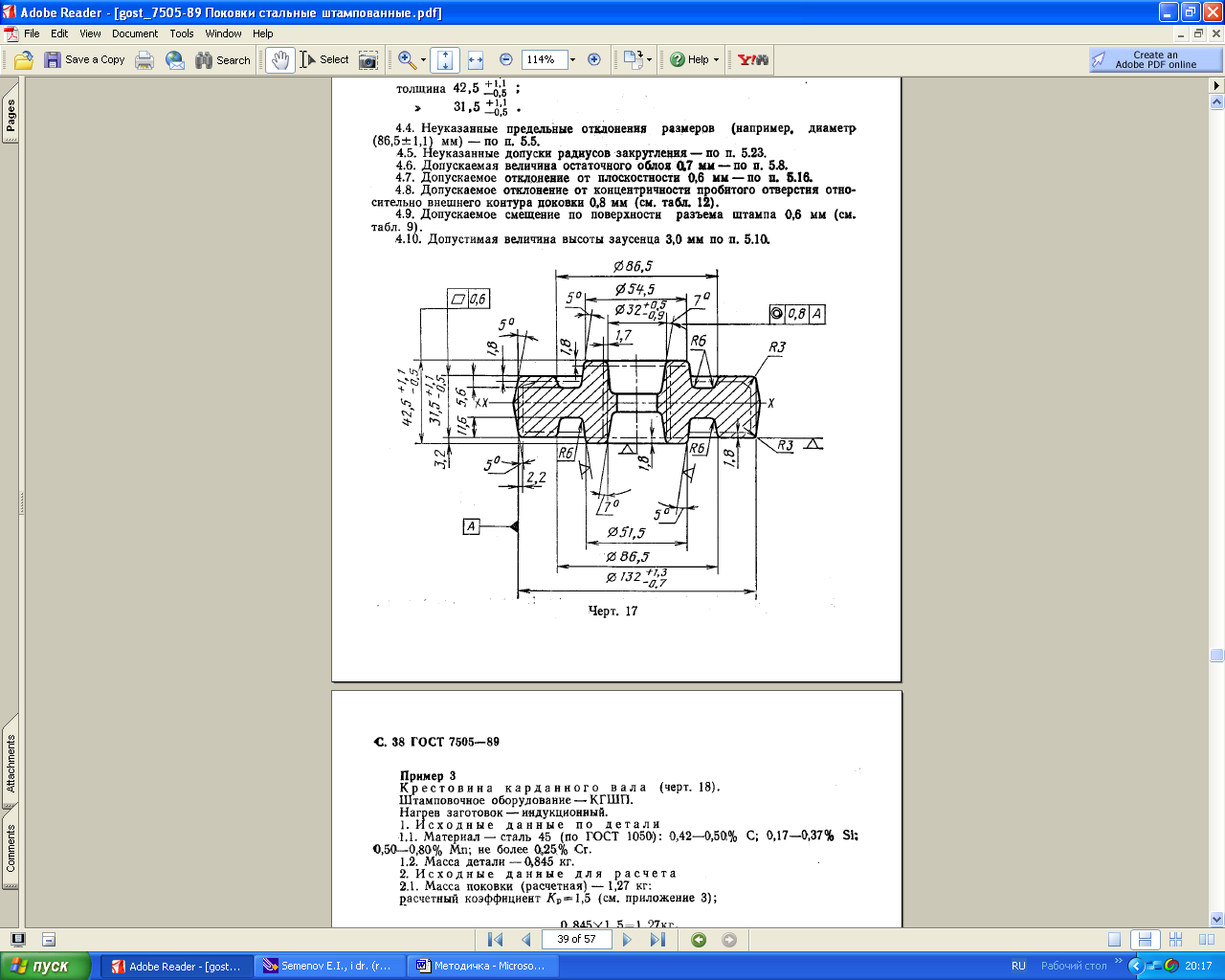Screen dimensions: 1225x980
Task: Open the Pages side panel tab
Action: (x=11, y=116)
